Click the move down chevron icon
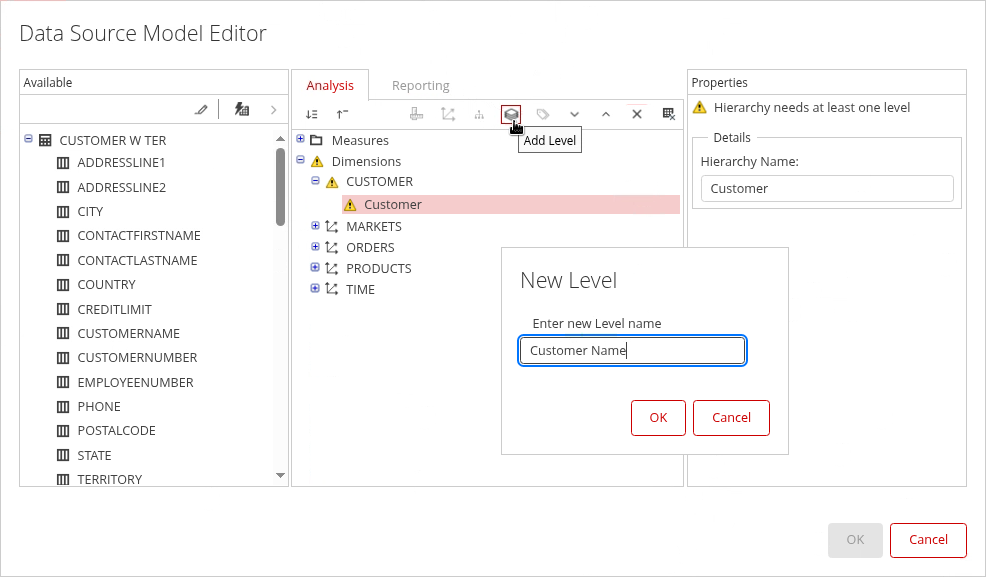 (574, 114)
